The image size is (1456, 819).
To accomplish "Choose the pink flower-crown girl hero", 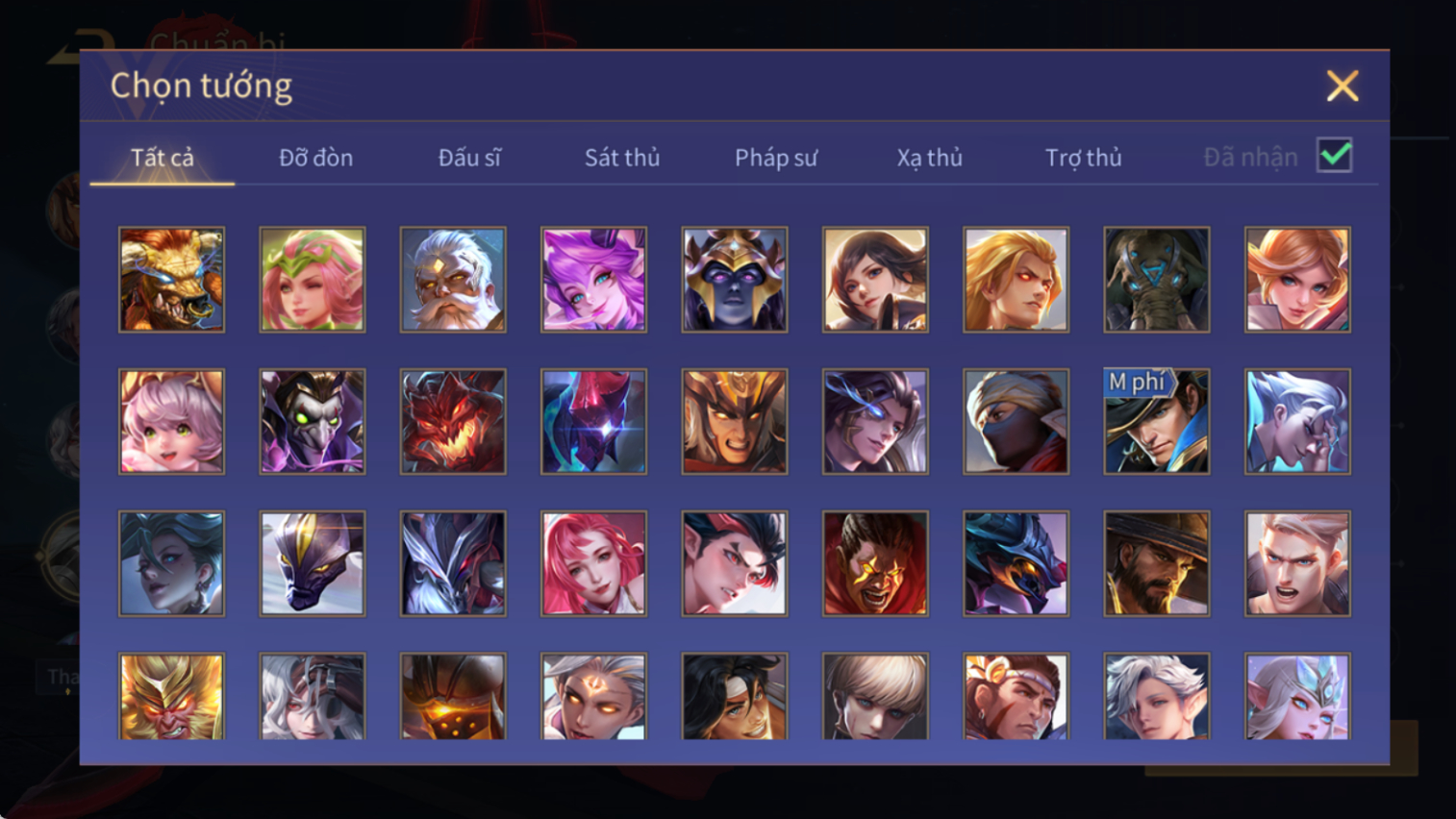I will click(x=313, y=280).
